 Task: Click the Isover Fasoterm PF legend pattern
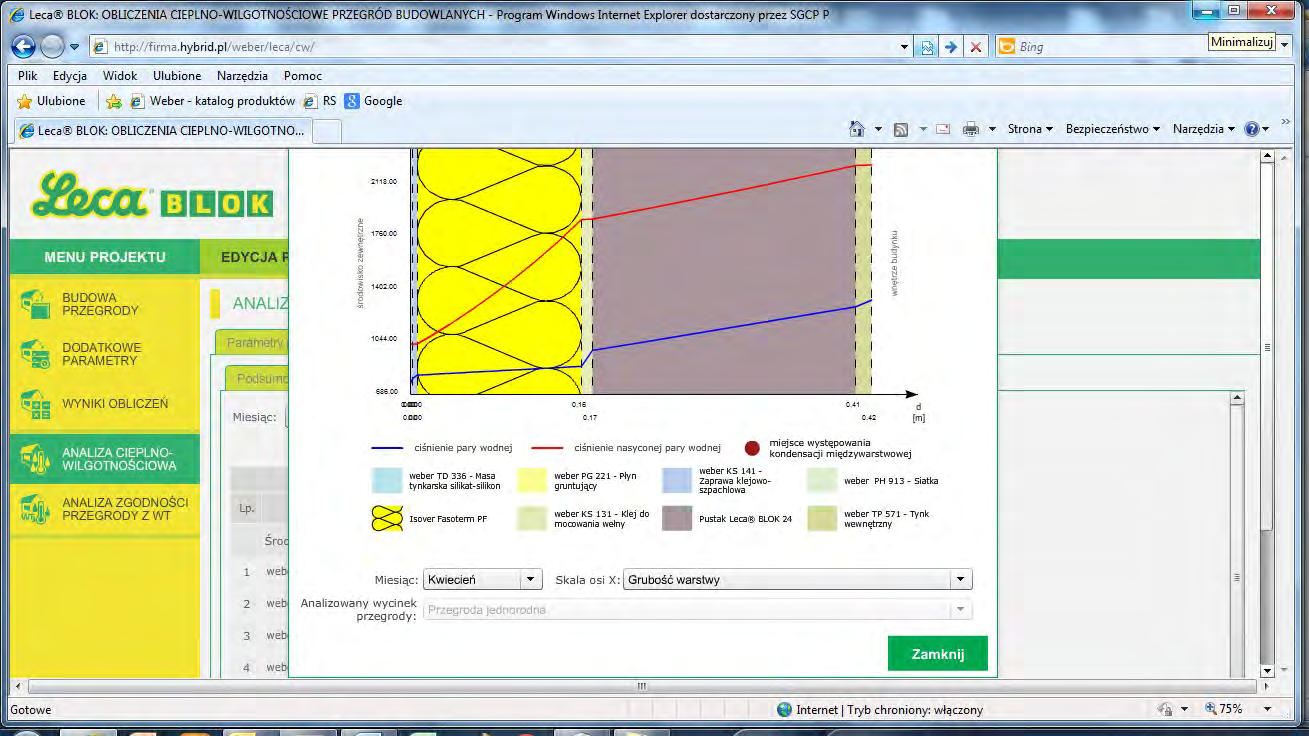pyautogui.click(x=387, y=519)
